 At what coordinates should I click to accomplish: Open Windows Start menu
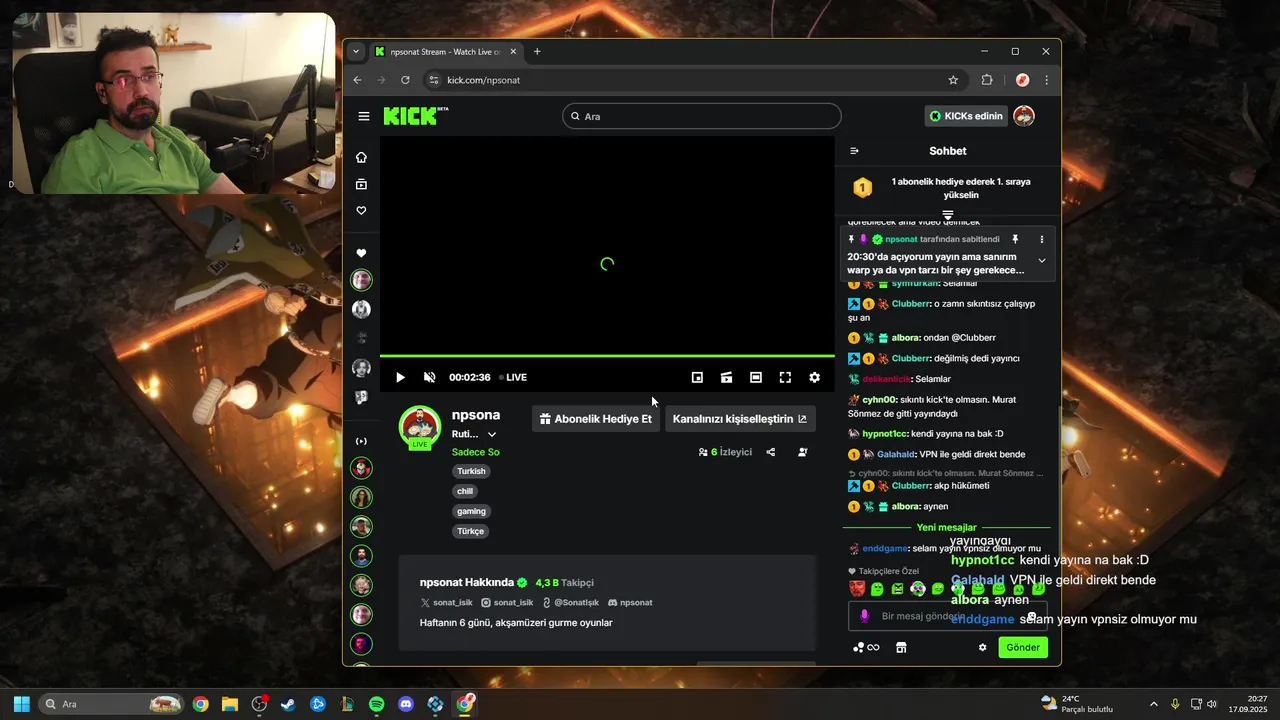pos(21,704)
